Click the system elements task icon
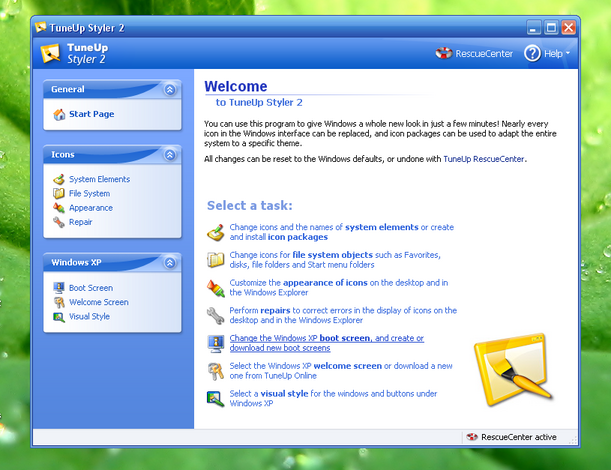Viewport: 611px width, 470px height. point(215,232)
